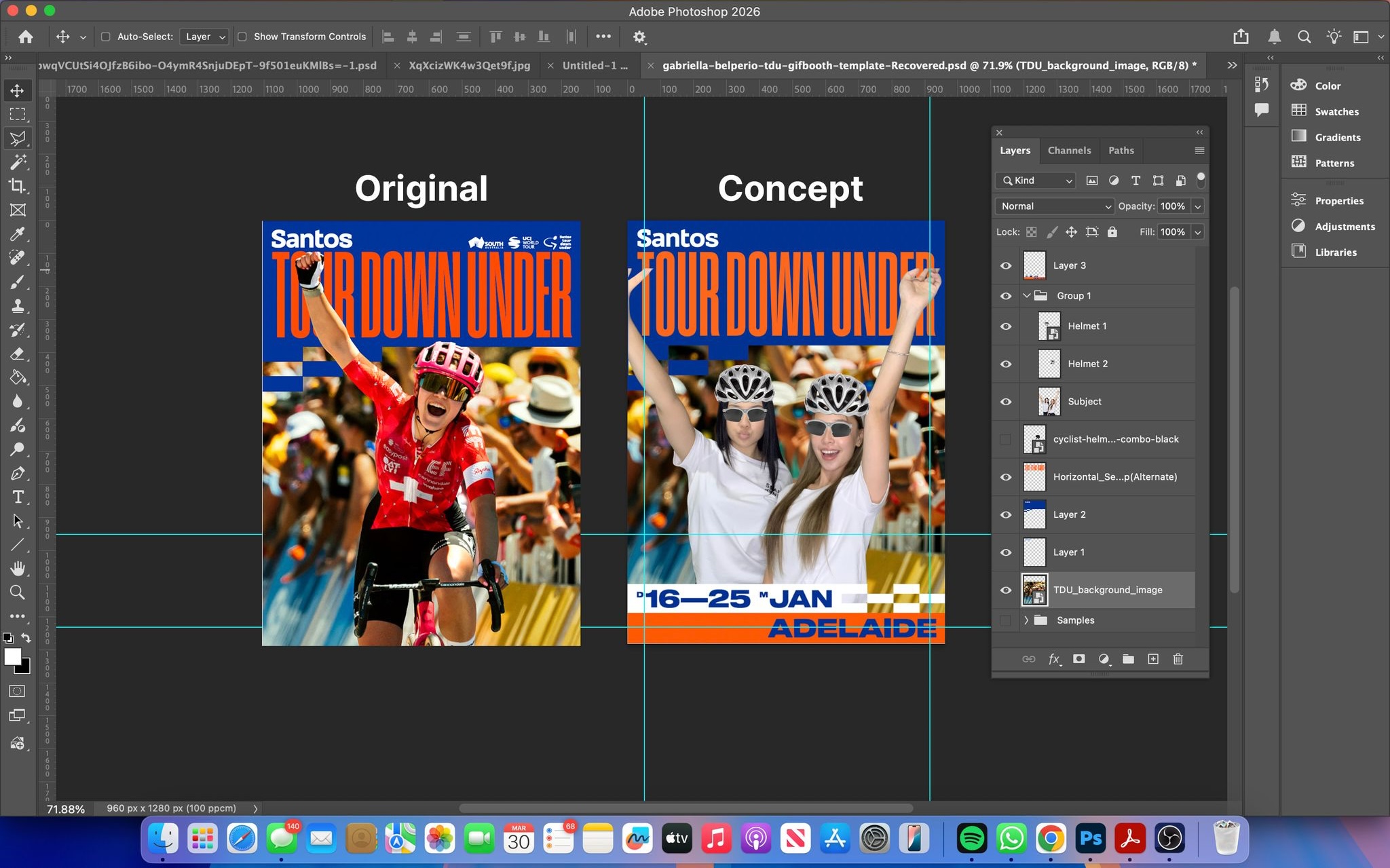Collapse the Group 1 folder
Image resolution: width=1390 pixels, height=868 pixels.
(1027, 296)
